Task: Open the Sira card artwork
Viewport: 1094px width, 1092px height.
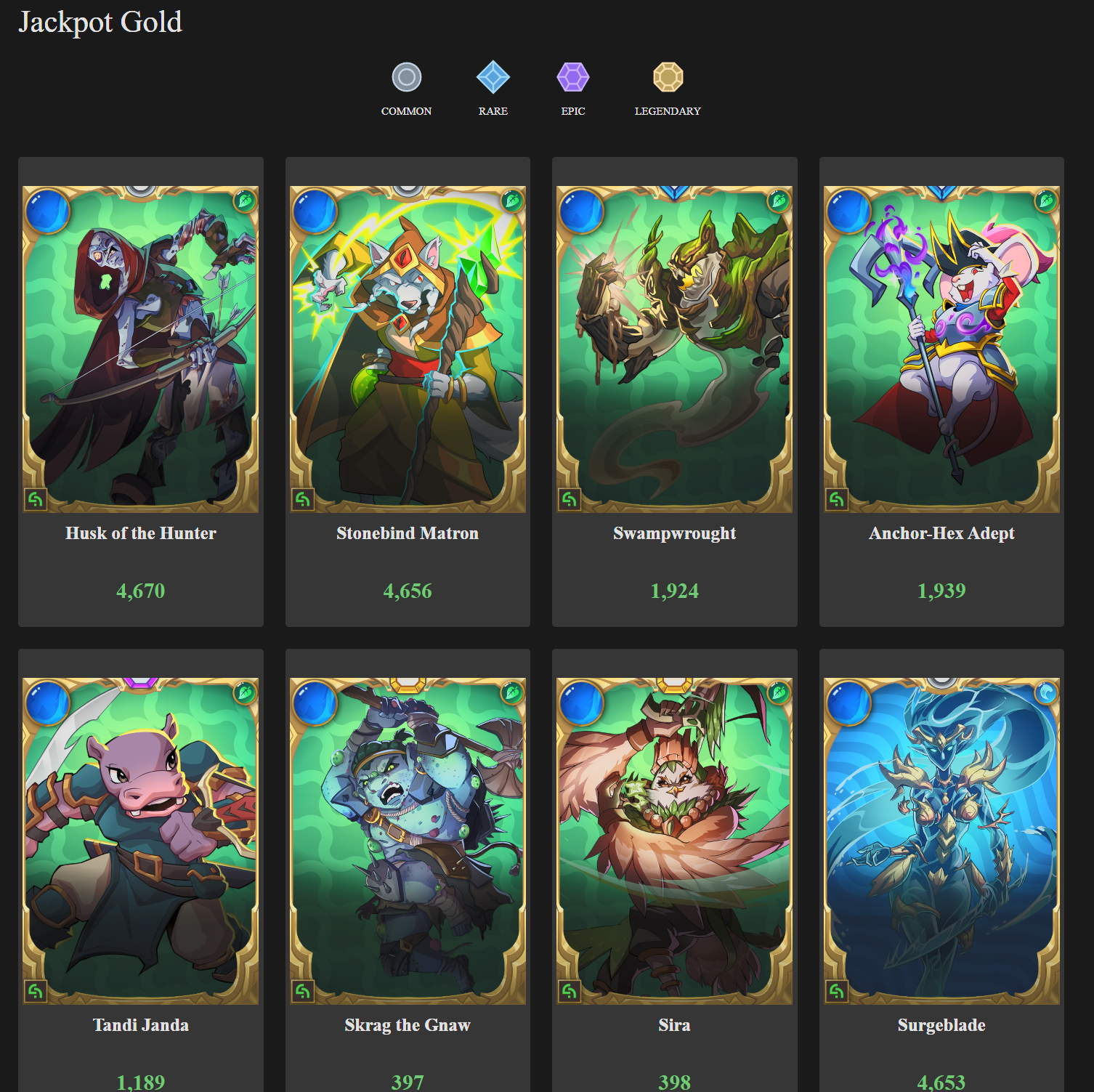Action: (x=674, y=841)
